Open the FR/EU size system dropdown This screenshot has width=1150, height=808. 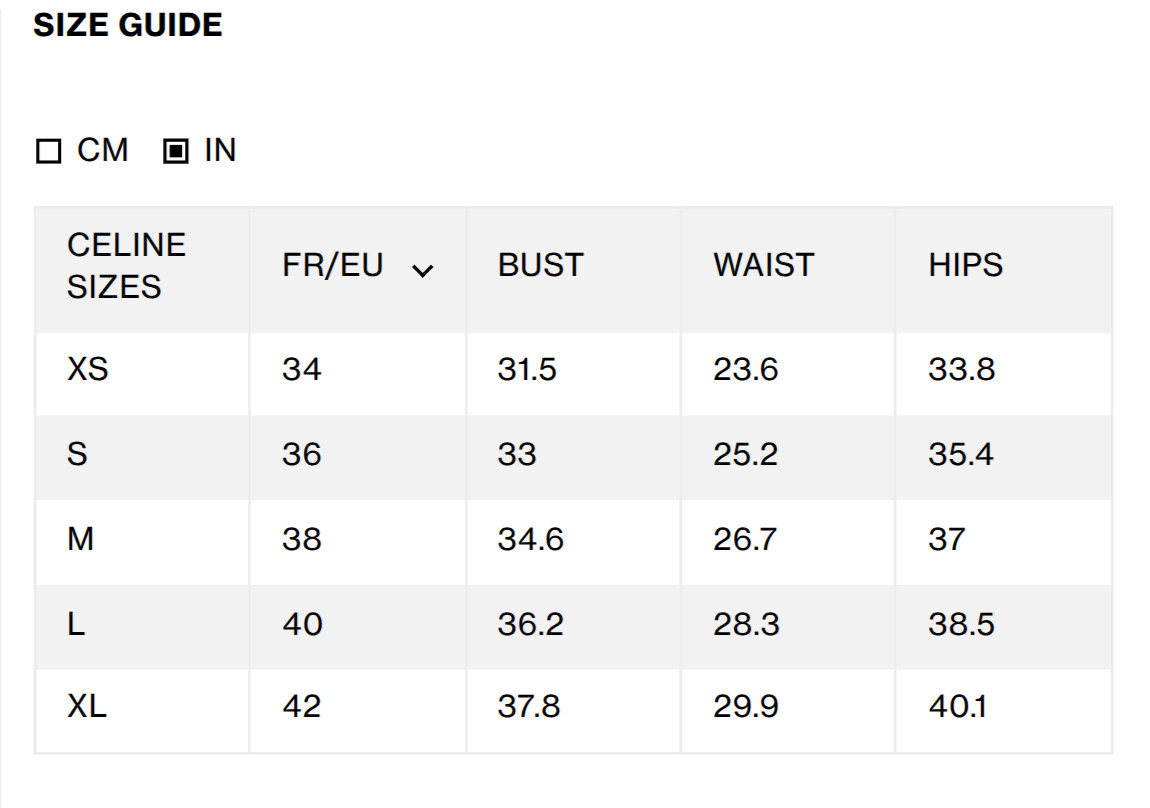click(x=358, y=265)
